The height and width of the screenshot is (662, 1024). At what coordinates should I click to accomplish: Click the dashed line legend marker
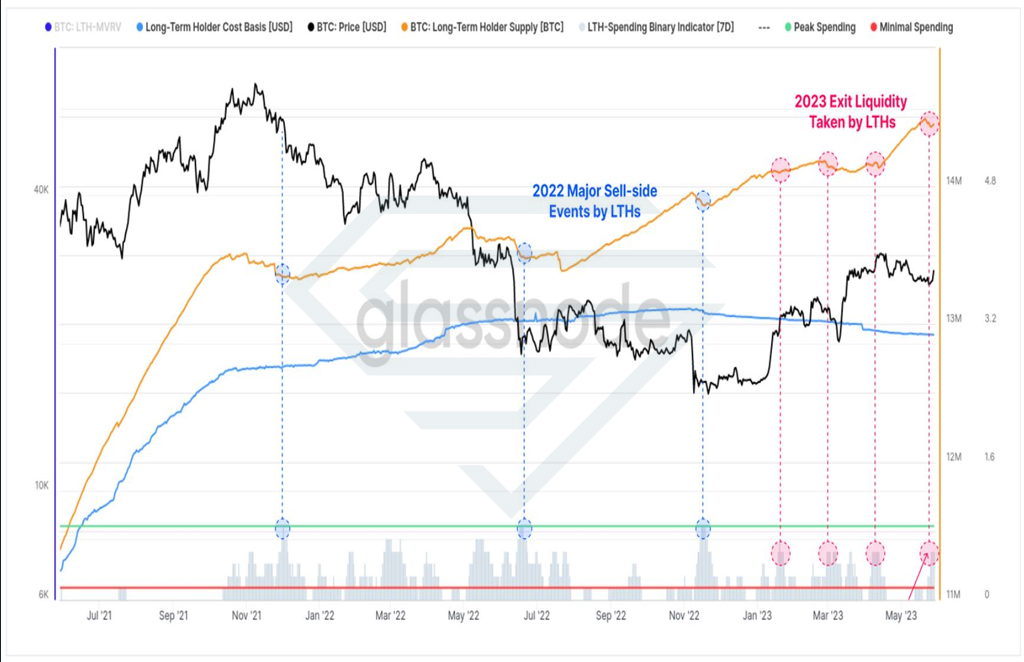click(763, 28)
